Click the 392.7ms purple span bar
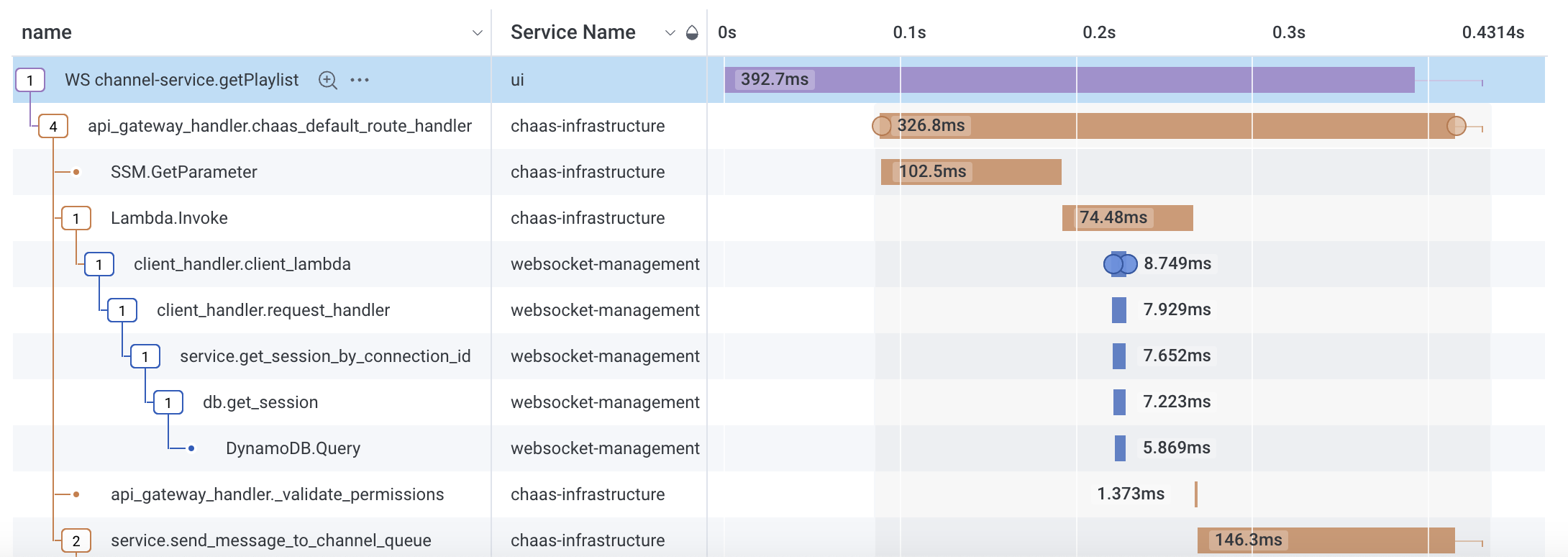The image size is (1568, 557). point(1070,80)
